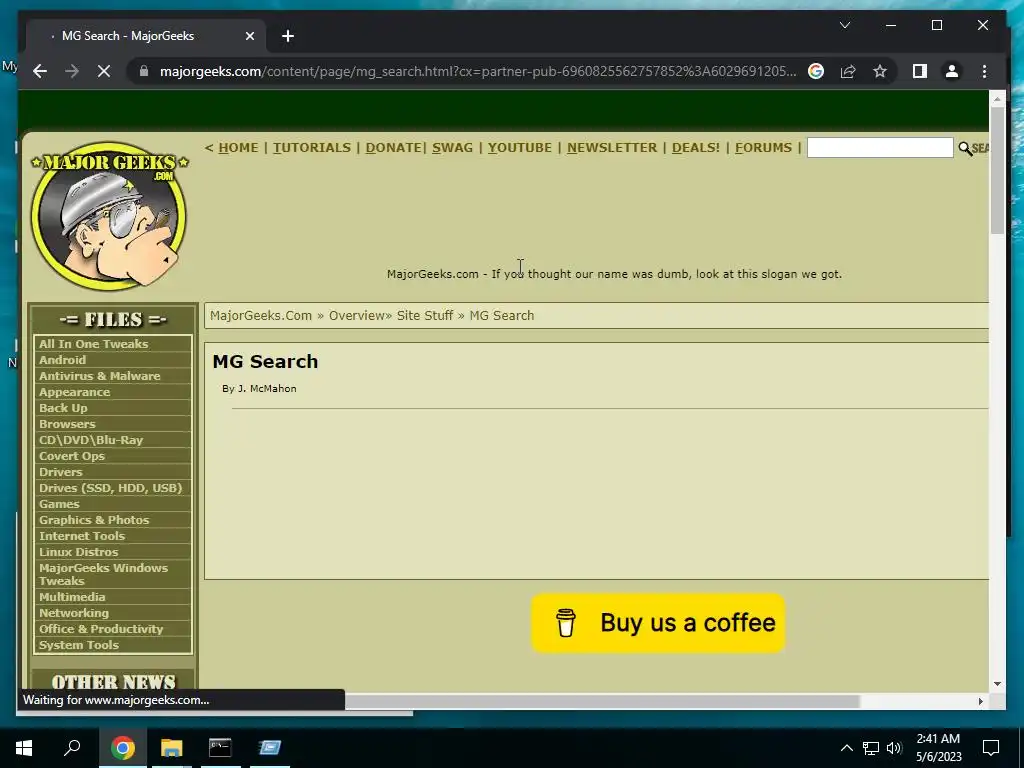Open File Explorer from taskbar
This screenshot has width=1024, height=768.
[x=172, y=748]
